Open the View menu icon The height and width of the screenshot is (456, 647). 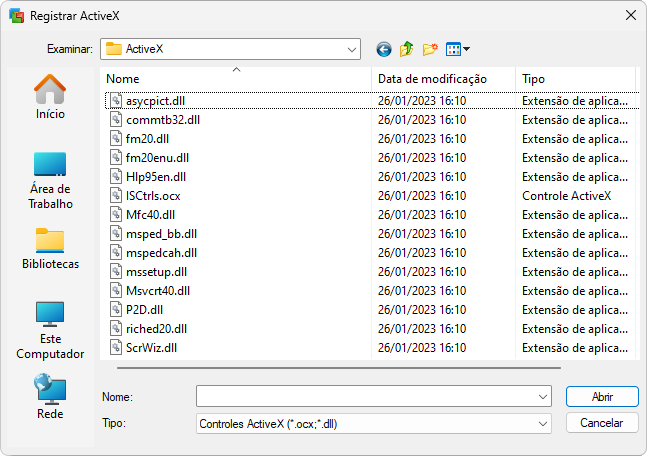pyautogui.click(x=457, y=49)
